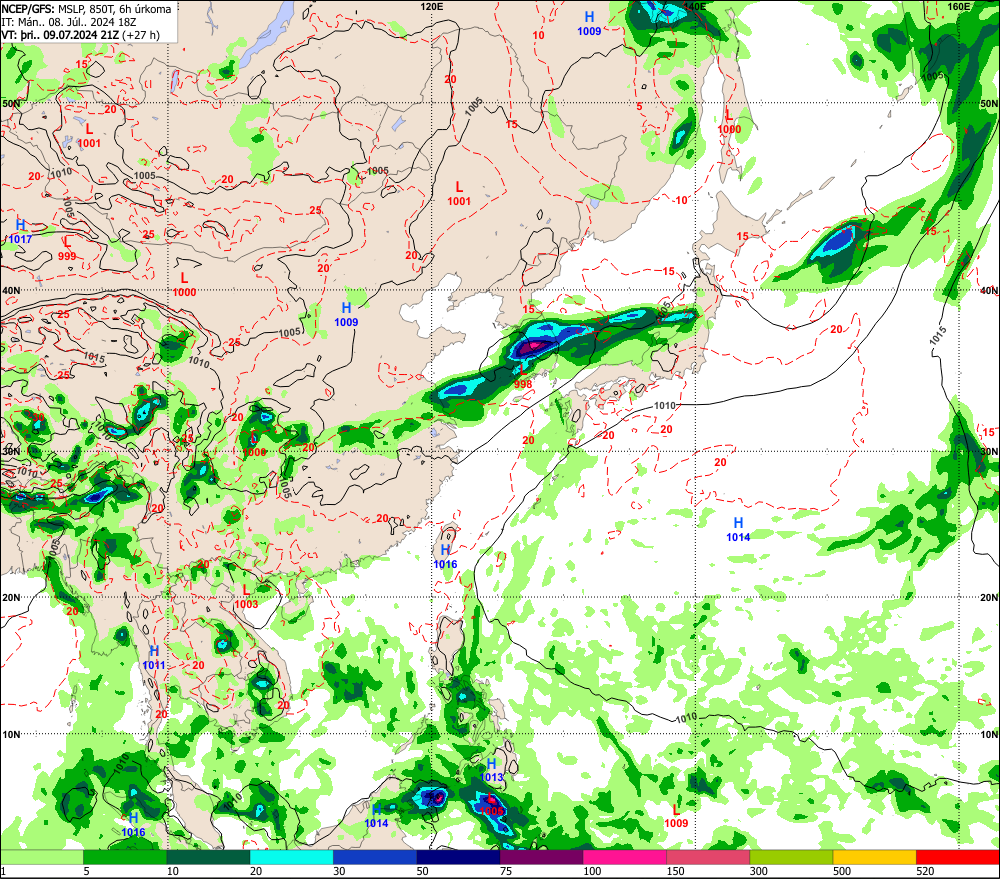1000x879 pixels.
Task: Click the low pressure label 'L 1003'
Action: click(246, 597)
